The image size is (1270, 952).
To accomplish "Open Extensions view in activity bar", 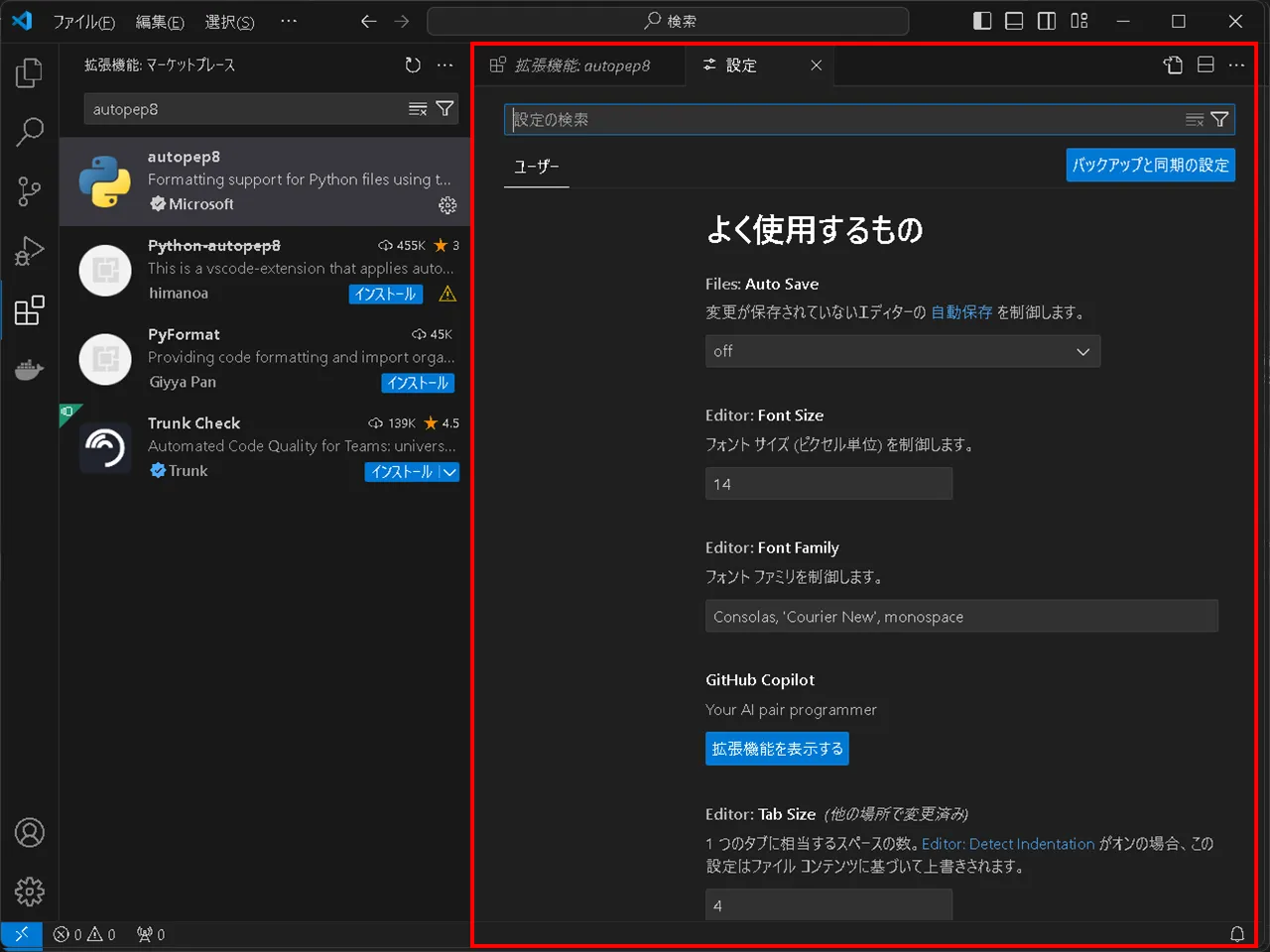I will pos(30,310).
